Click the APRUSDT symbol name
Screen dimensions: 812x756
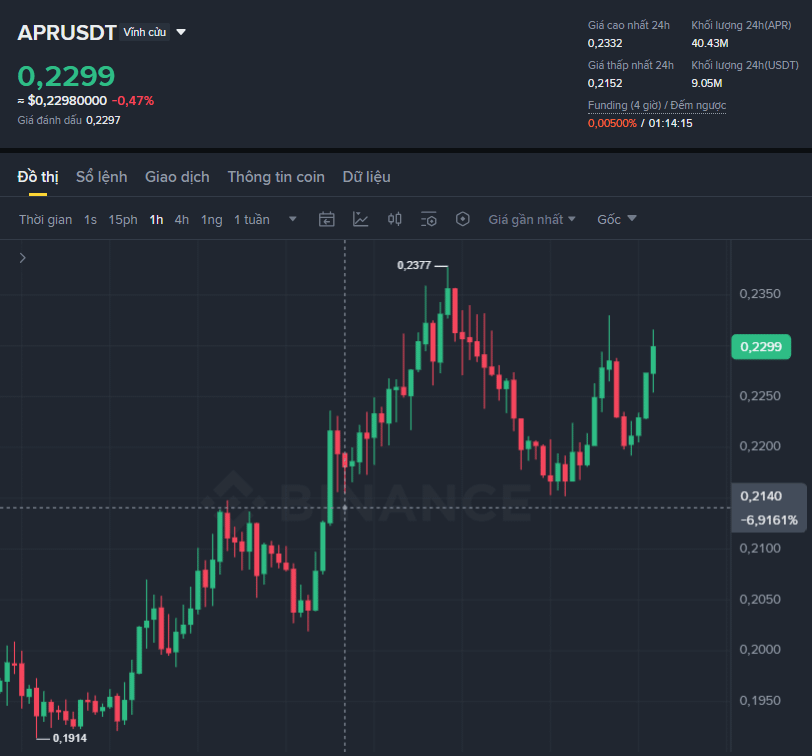point(67,33)
